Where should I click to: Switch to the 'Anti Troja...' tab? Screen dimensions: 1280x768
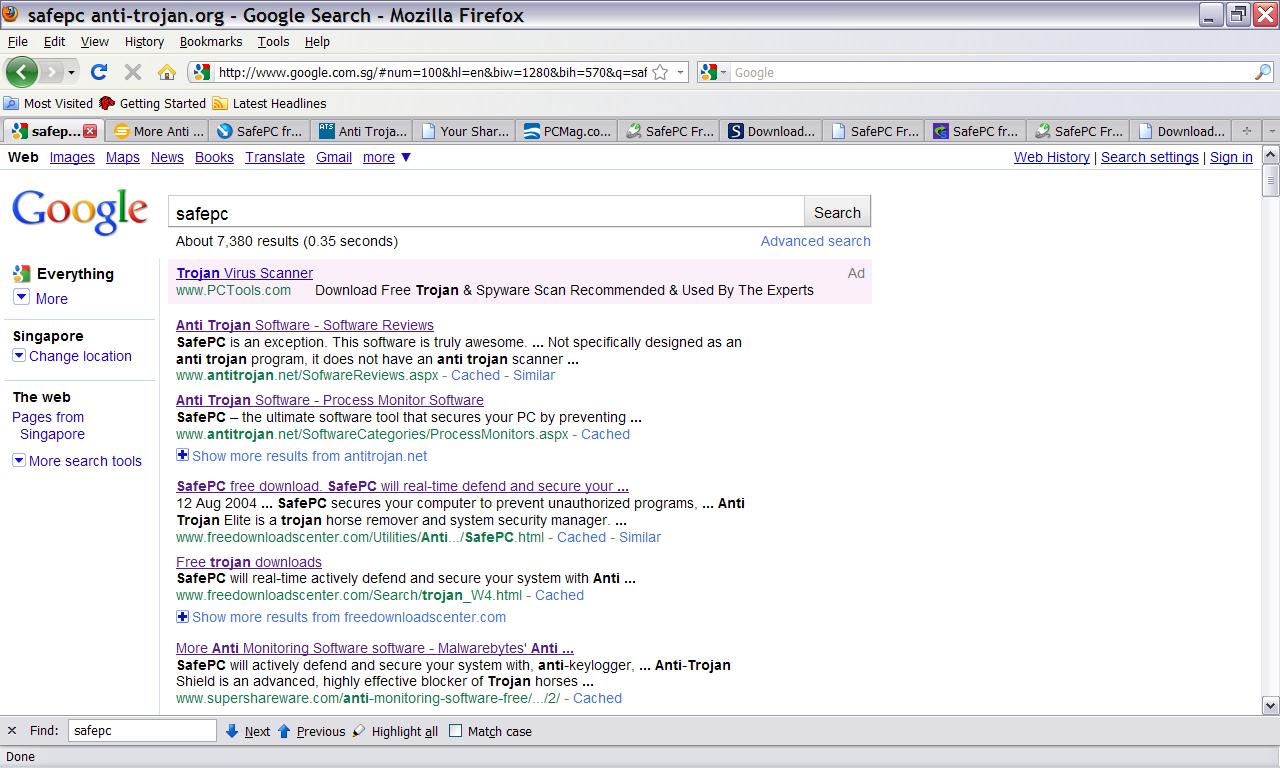pyautogui.click(x=362, y=131)
